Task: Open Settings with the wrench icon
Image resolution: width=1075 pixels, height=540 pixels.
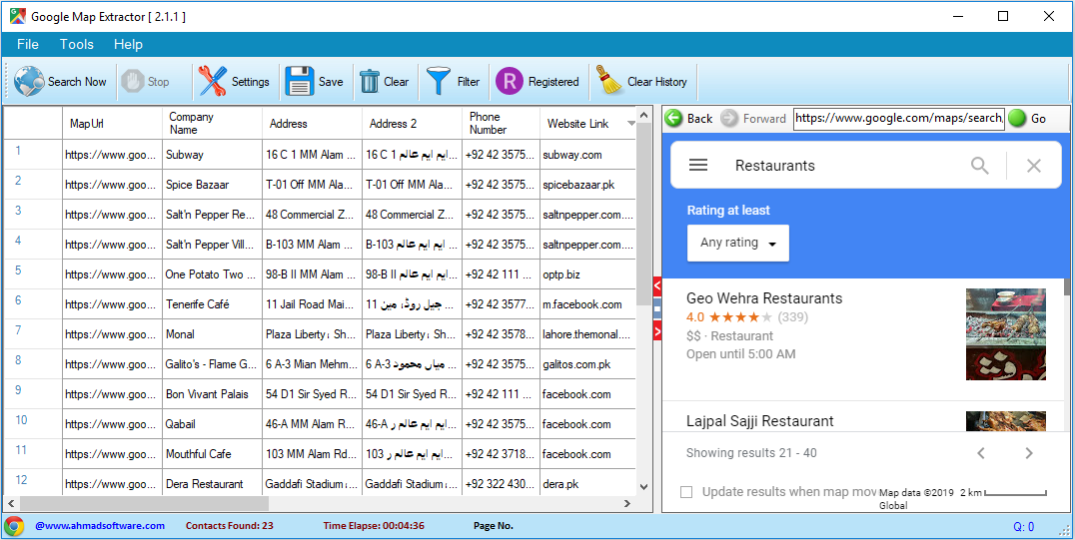Action: [x=212, y=82]
